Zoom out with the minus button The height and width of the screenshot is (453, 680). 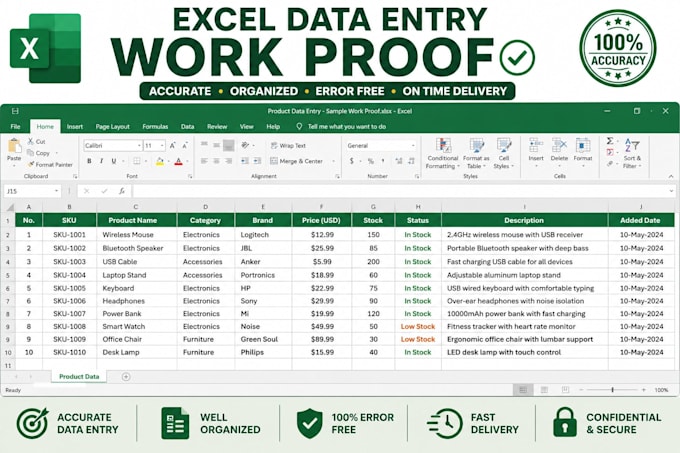581,390
